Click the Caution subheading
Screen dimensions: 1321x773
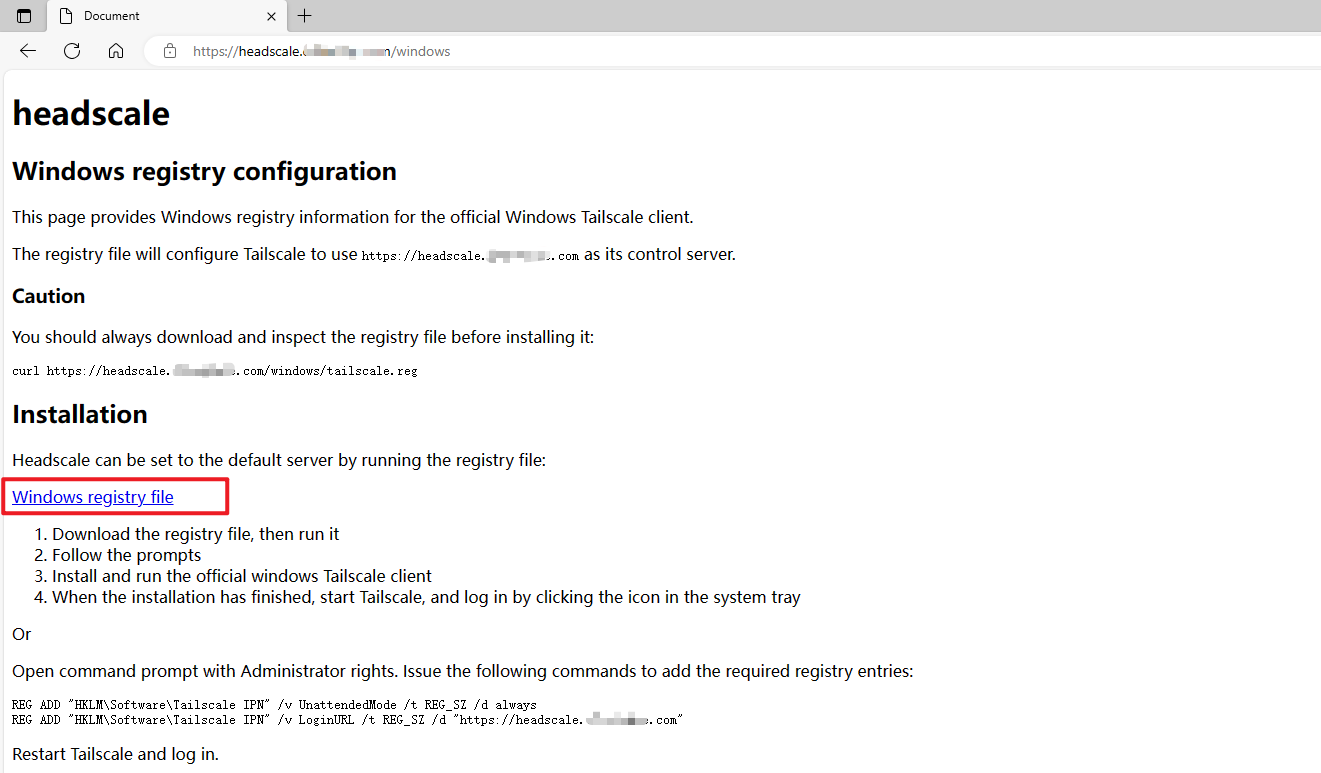(48, 296)
